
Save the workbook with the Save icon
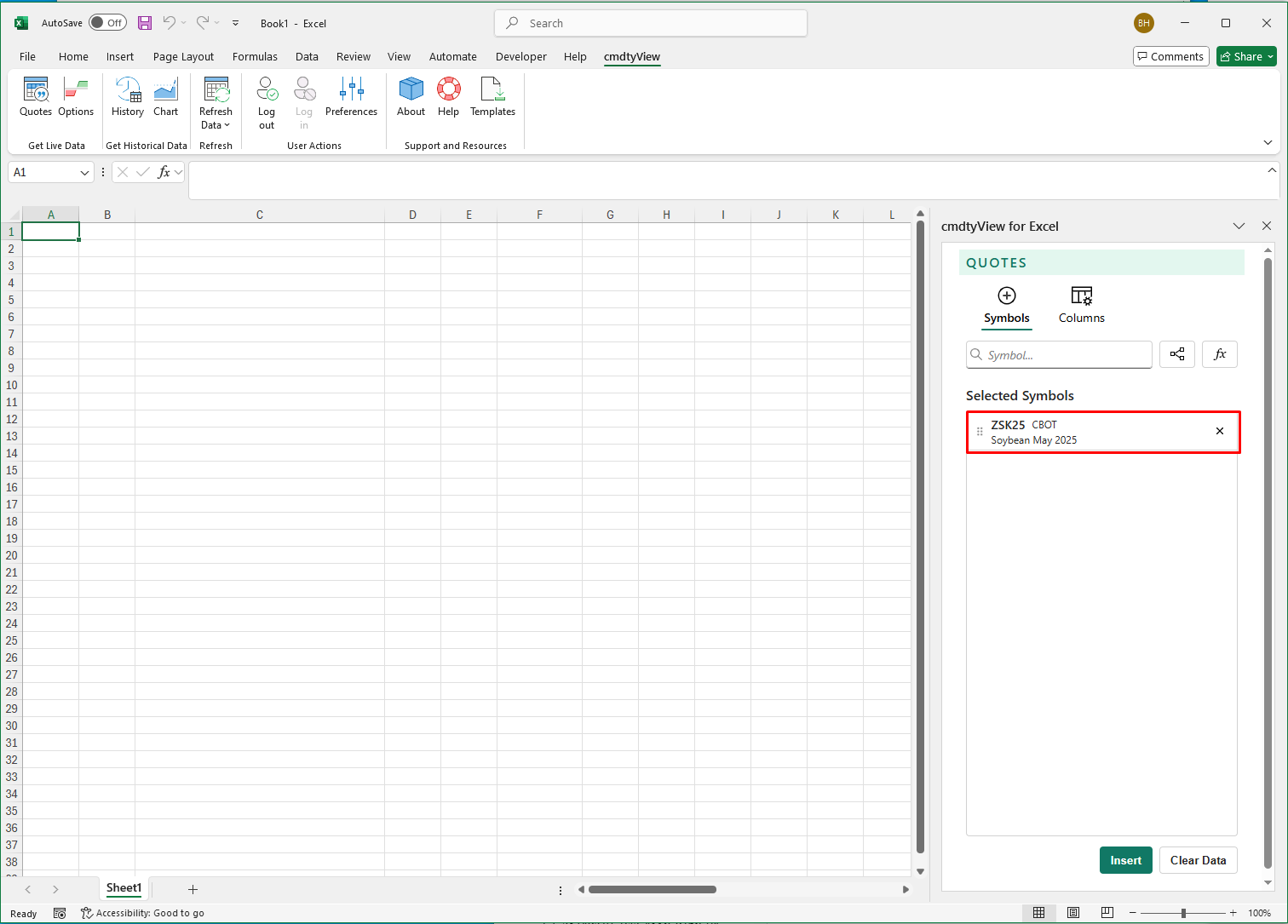(145, 23)
